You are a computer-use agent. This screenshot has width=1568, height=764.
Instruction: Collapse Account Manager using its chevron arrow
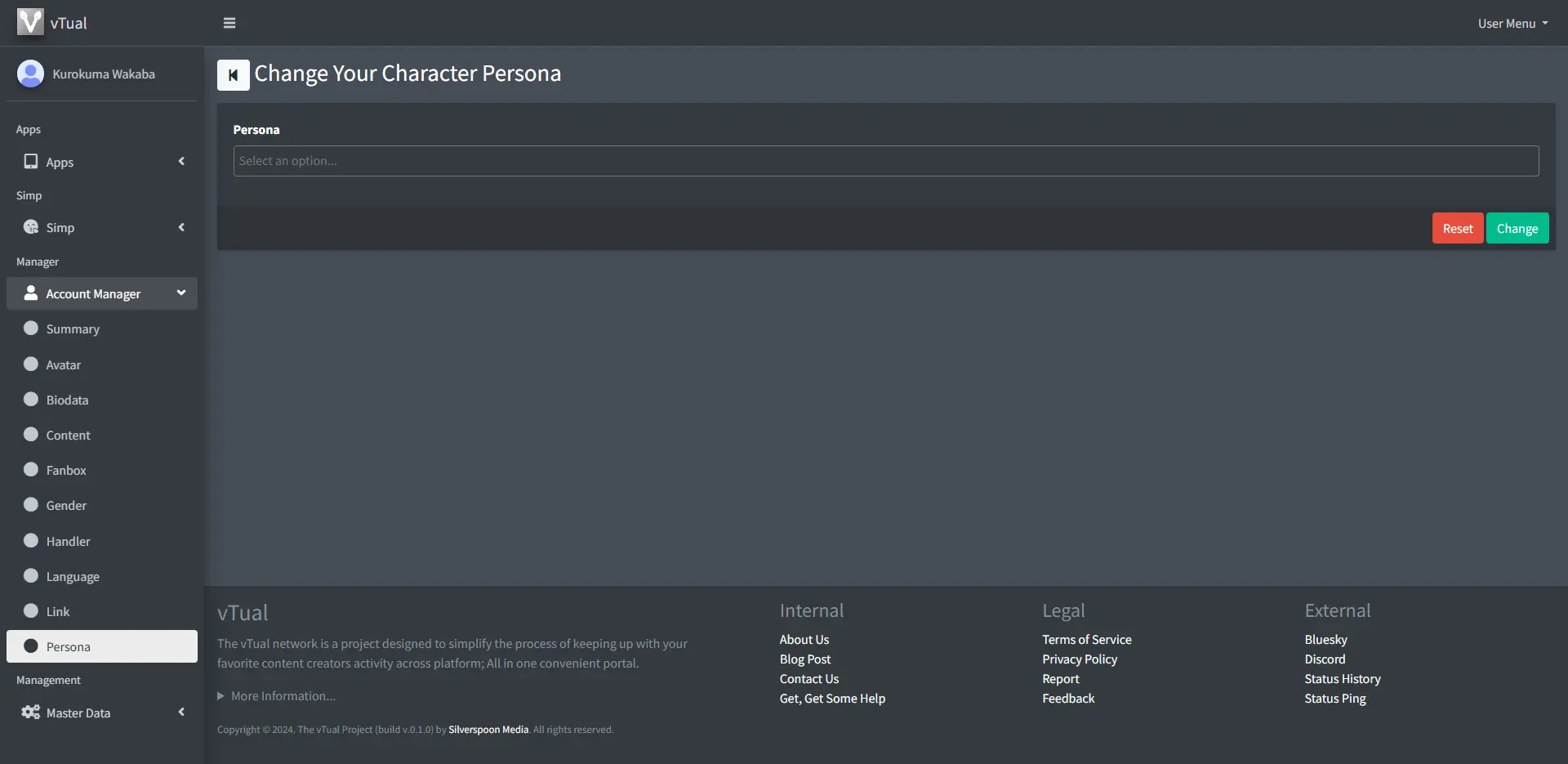pos(181,293)
